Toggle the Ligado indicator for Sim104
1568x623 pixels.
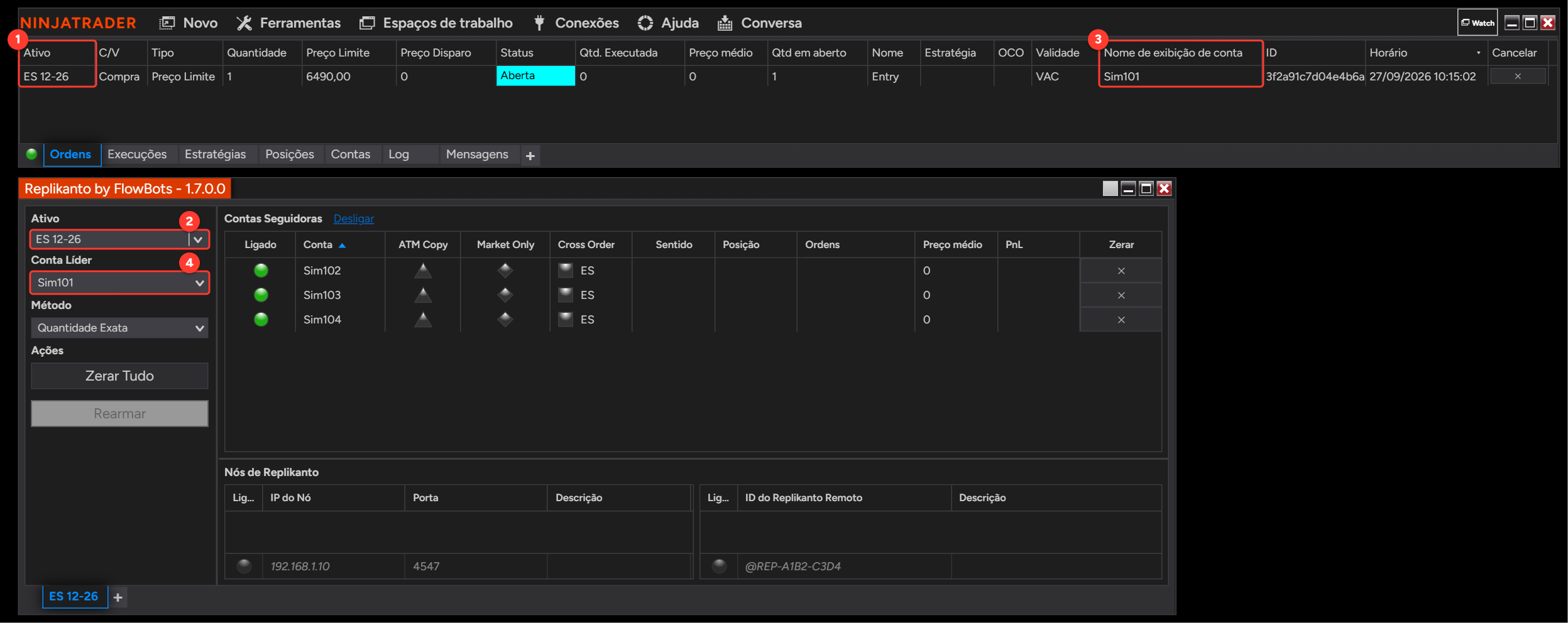click(x=261, y=320)
